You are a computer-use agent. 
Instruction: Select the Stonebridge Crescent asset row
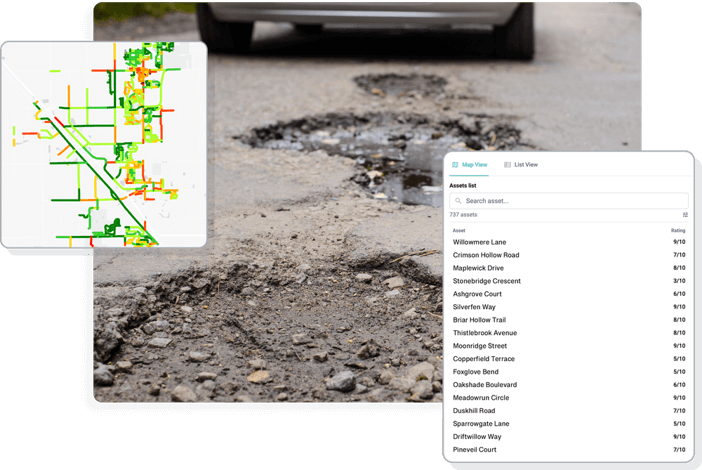[490, 281]
